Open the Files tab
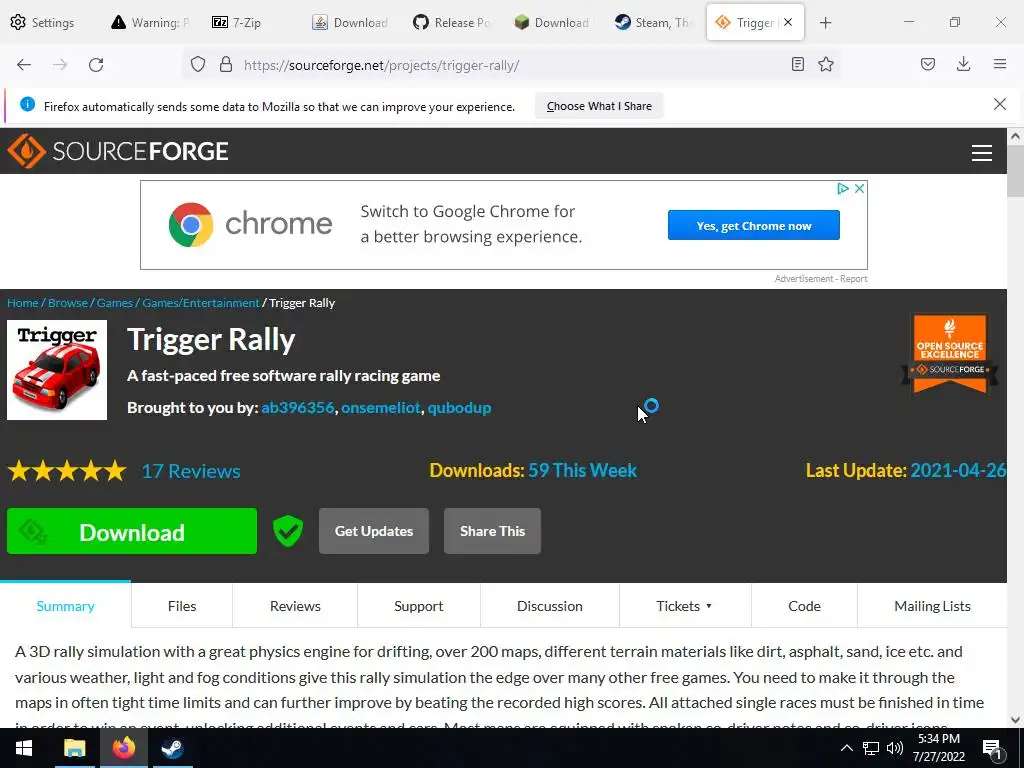This screenshot has height=768, width=1024. [182, 606]
